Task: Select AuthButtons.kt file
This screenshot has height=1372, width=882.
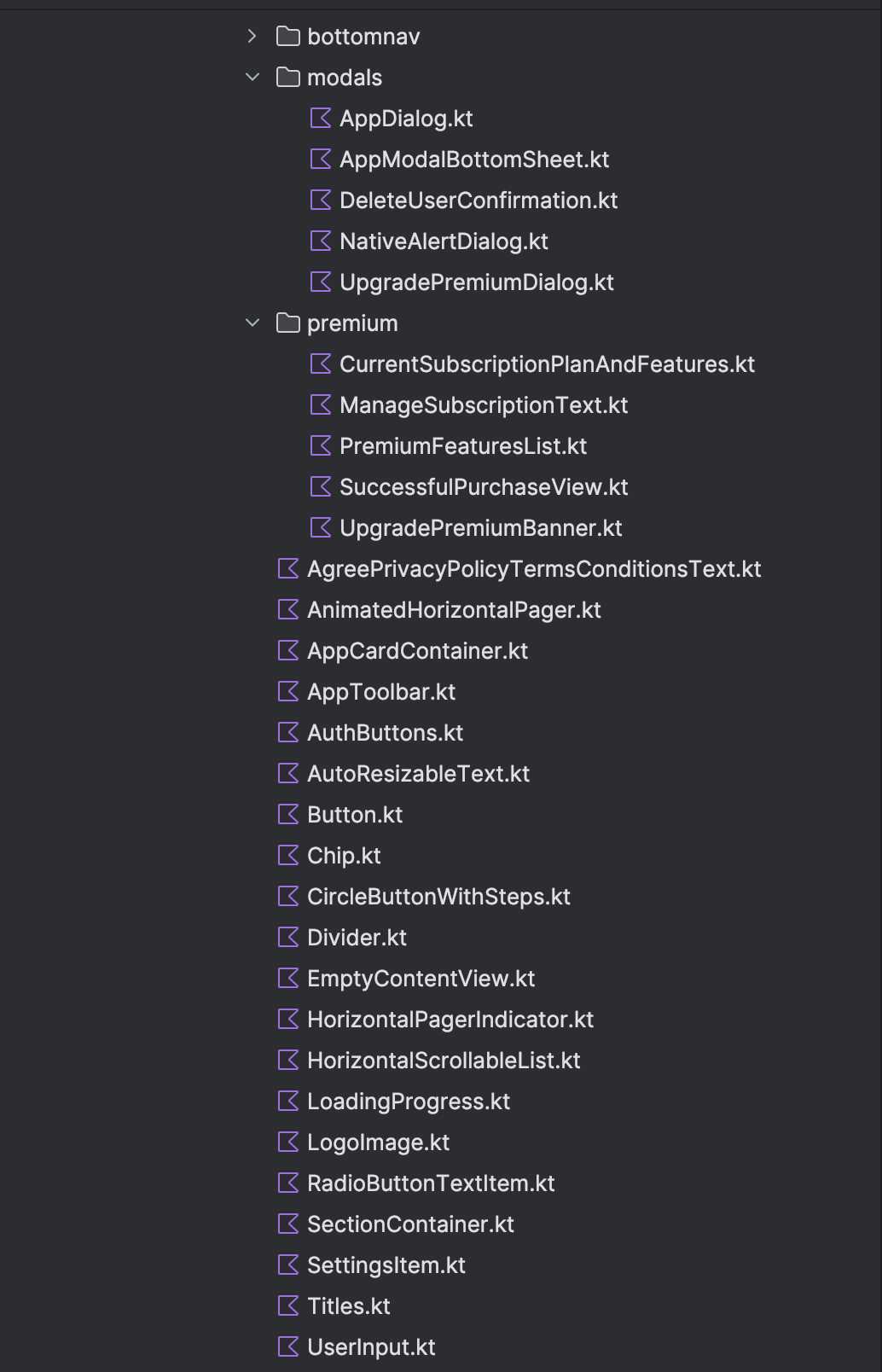Action: tap(386, 733)
